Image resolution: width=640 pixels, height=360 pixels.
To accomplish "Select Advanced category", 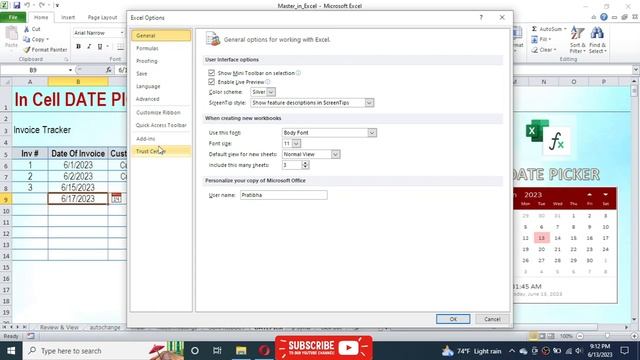I will point(161,99).
